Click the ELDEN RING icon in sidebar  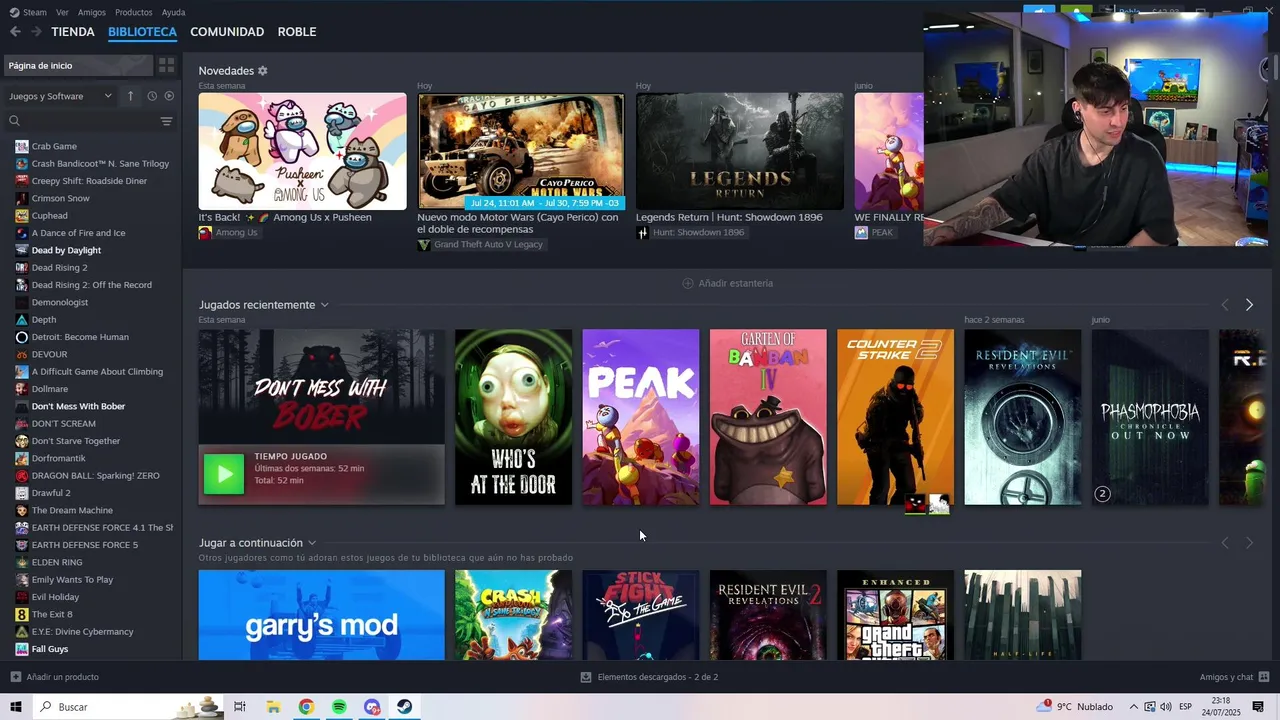[22, 562]
